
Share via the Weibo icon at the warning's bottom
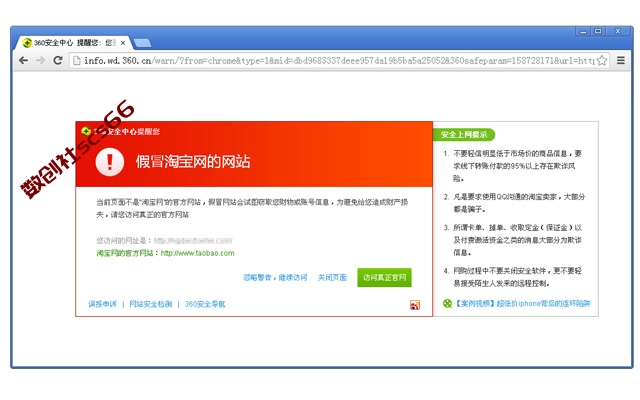(x=415, y=305)
